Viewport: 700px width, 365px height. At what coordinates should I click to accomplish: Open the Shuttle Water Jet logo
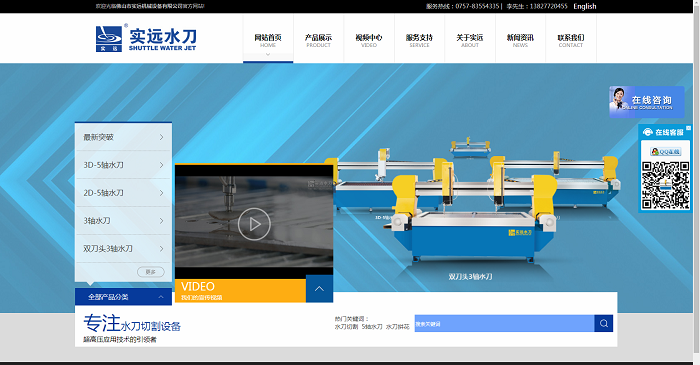click(146, 38)
